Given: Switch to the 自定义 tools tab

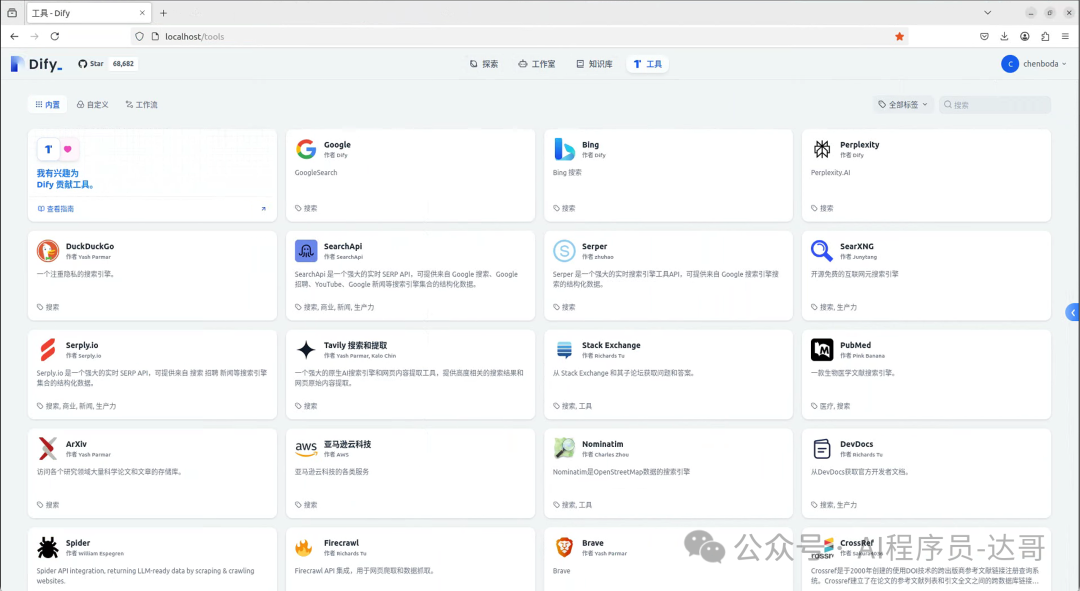Looking at the screenshot, I should pos(92,105).
